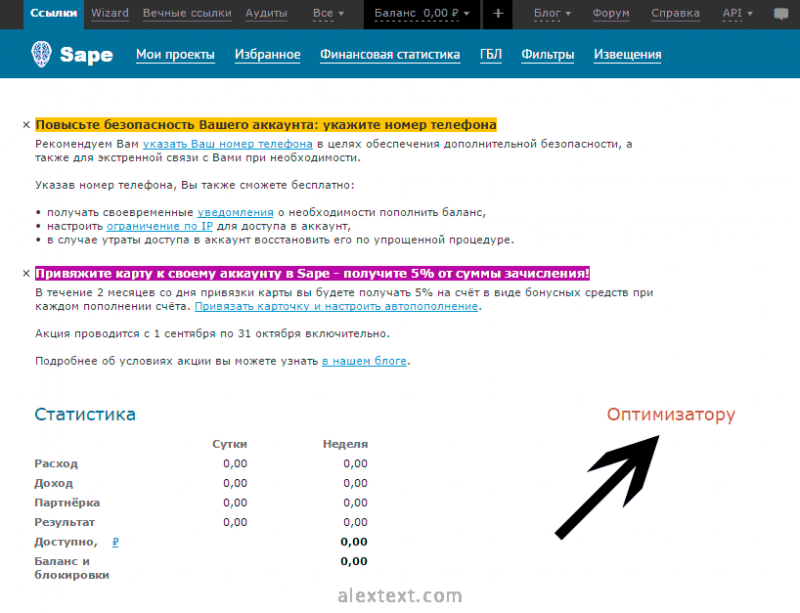Open Финансовая статистика page
This screenshot has width=800, height=613.
(390, 55)
